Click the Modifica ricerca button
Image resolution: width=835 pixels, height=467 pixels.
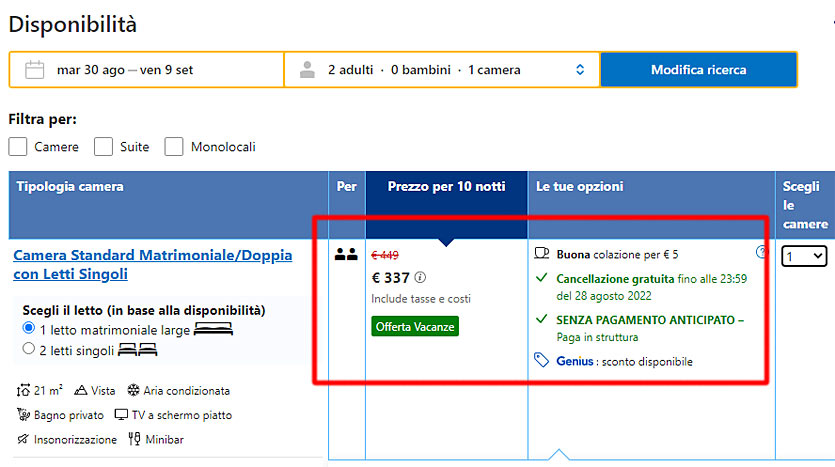click(699, 70)
